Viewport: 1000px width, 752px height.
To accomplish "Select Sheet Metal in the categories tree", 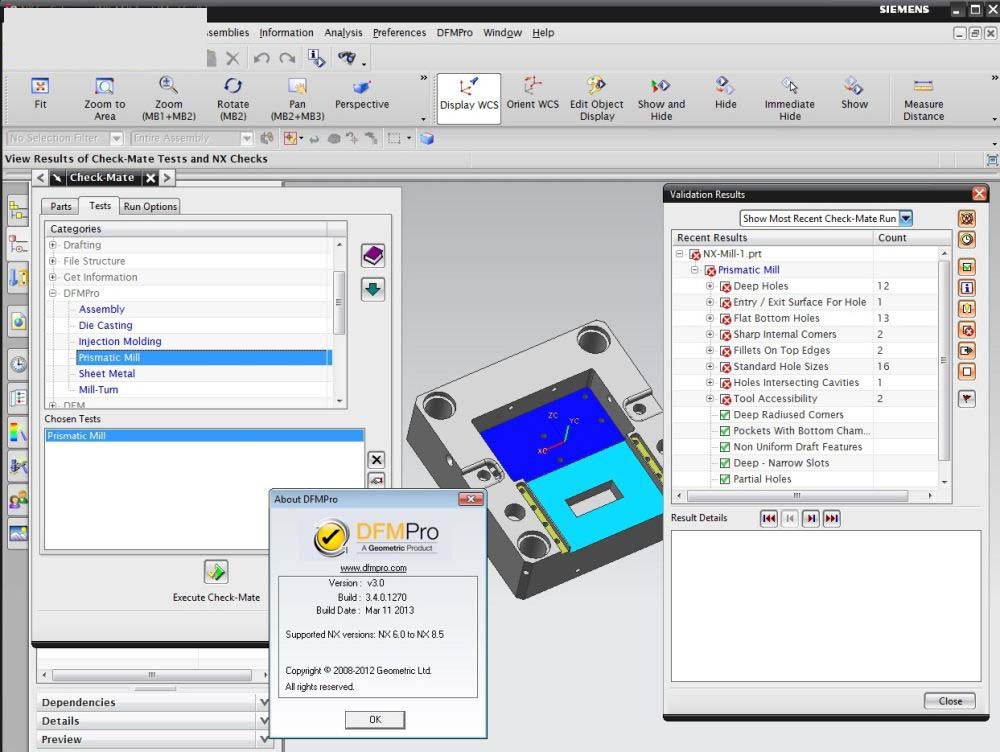I will 106,374.
